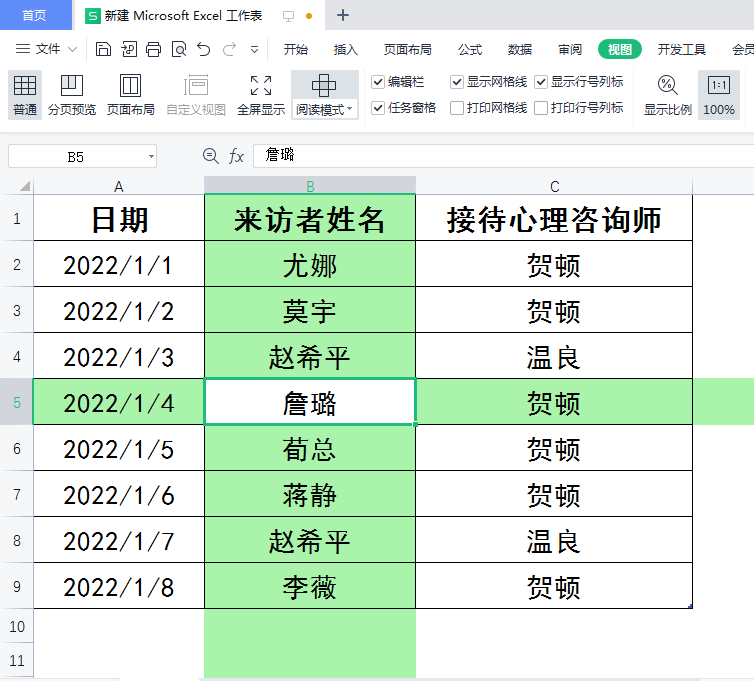This screenshot has width=754, height=681.
Task: Open 自定义视图 custom views
Action: point(196,95)
